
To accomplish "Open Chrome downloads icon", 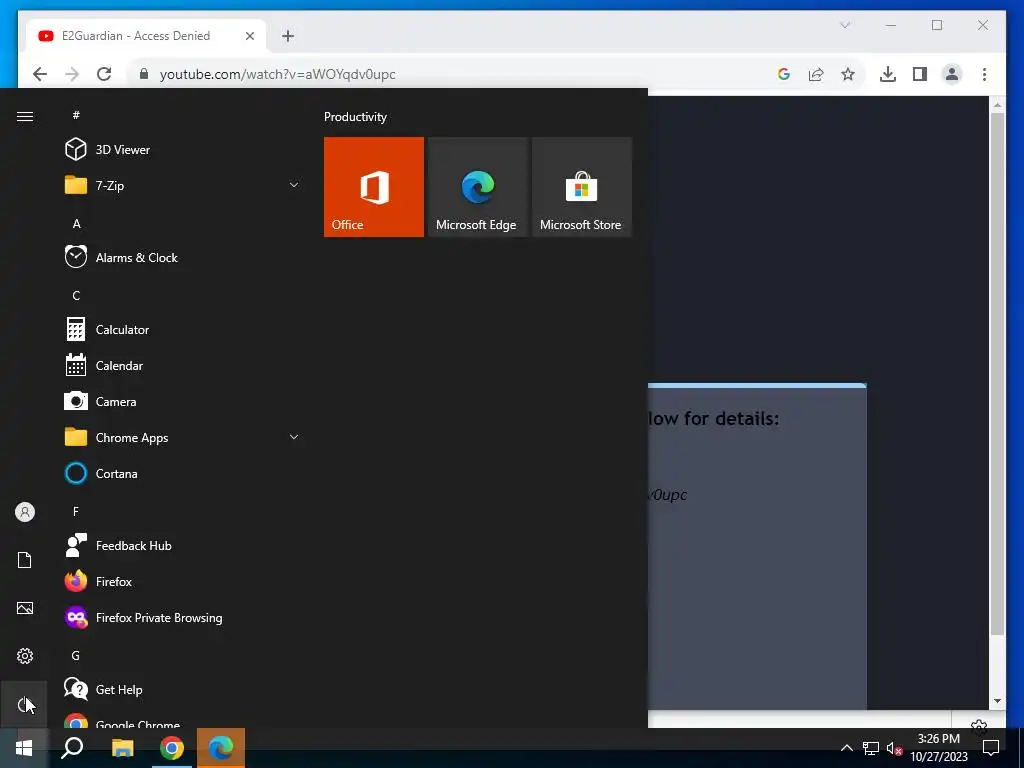I will (x=888, y=74).
